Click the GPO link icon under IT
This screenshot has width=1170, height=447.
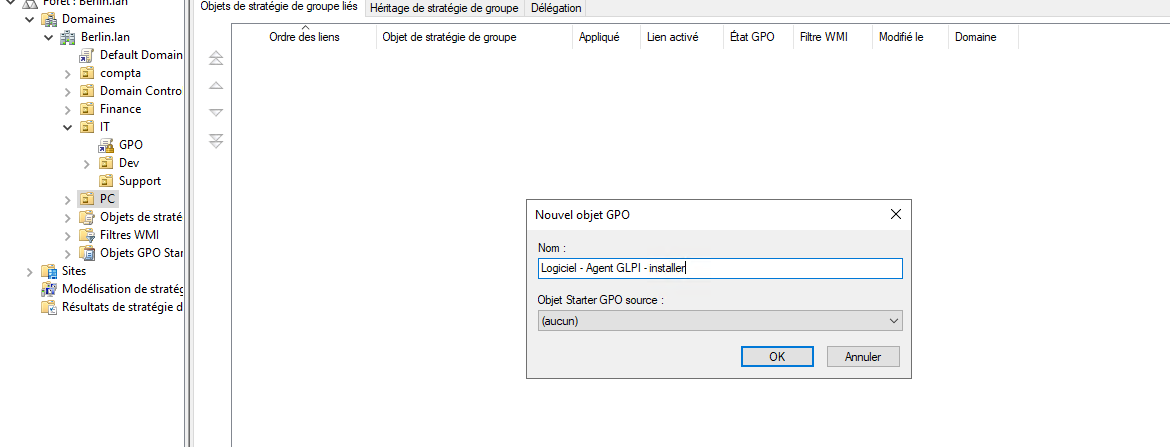(106, 145)
